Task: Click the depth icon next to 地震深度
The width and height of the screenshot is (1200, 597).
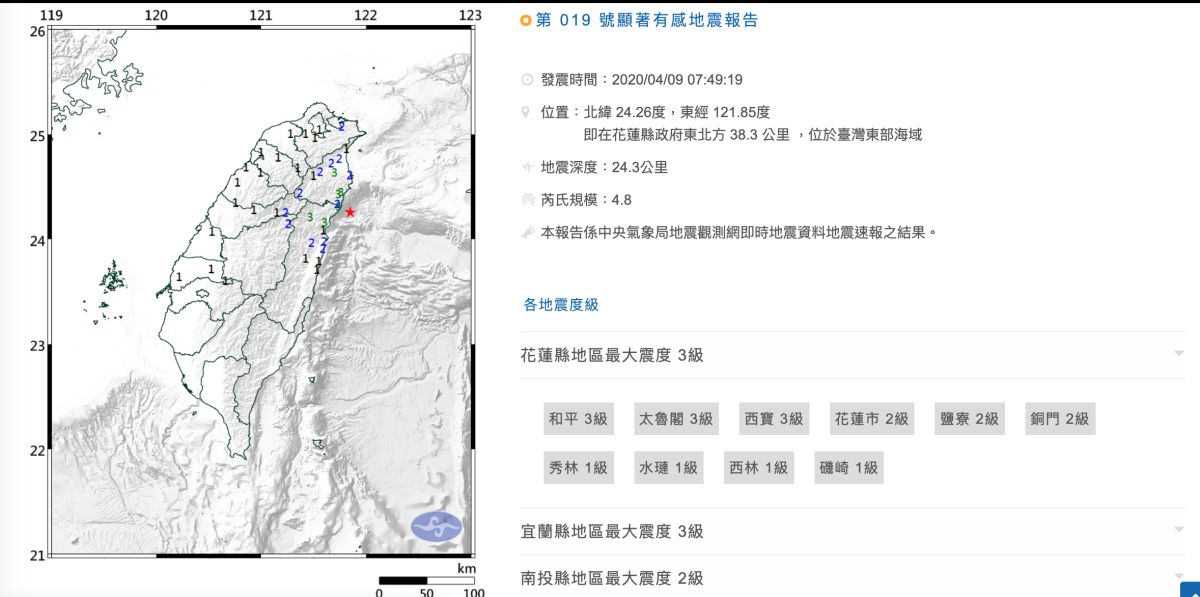Action: click(528, 167)
